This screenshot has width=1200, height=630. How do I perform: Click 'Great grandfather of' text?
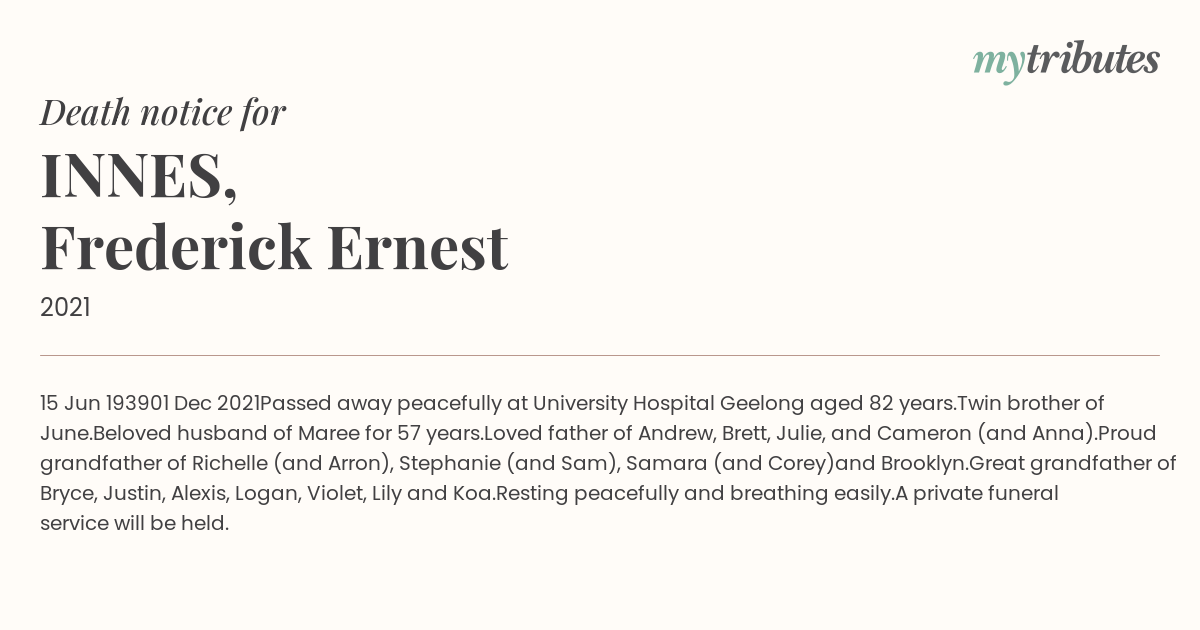[x=1073, y=464]
